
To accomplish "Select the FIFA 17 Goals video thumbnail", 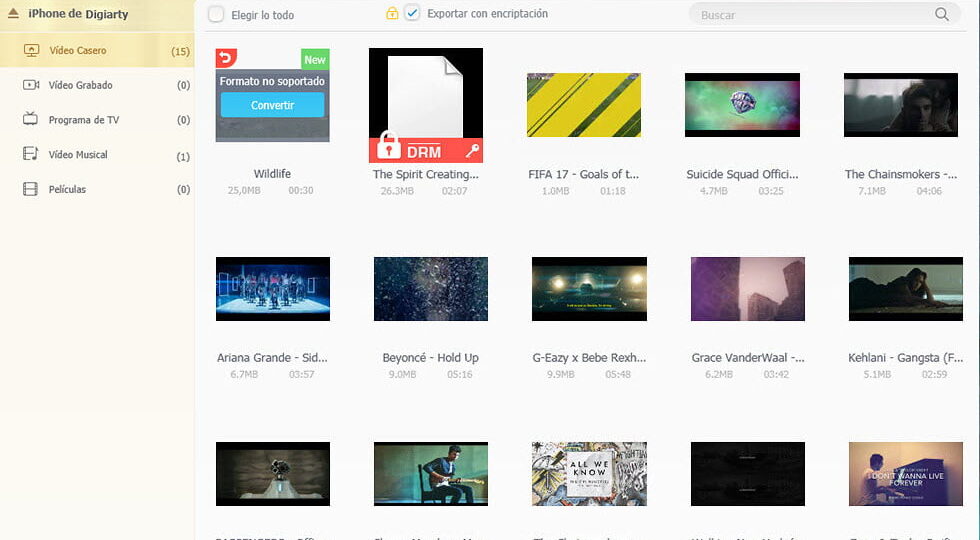I will (x=584, y=105).
